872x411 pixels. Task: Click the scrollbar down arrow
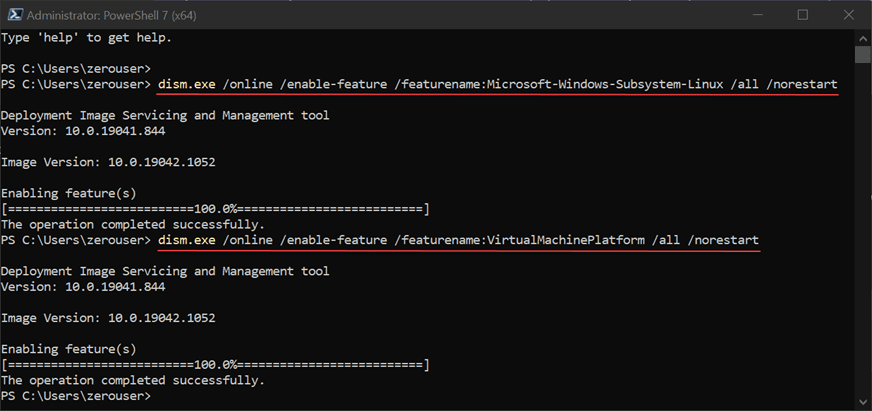862,402
